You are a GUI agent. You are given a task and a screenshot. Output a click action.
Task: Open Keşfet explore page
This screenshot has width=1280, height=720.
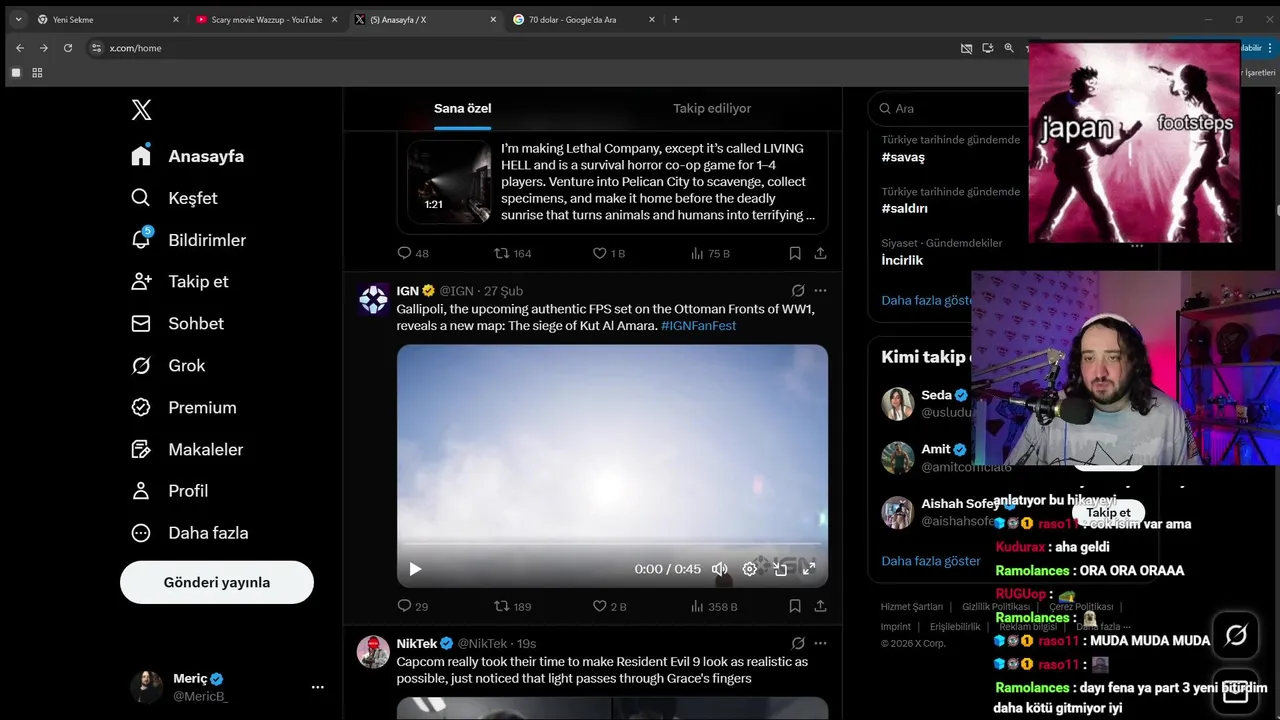click(174, 198)
